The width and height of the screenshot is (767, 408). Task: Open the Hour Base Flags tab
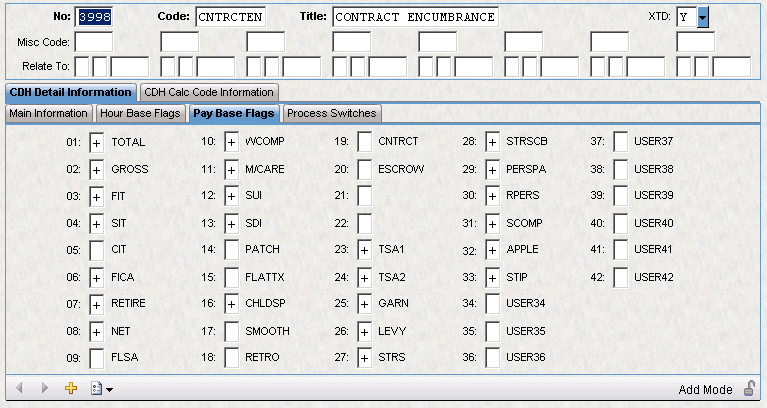pos(140,113)
